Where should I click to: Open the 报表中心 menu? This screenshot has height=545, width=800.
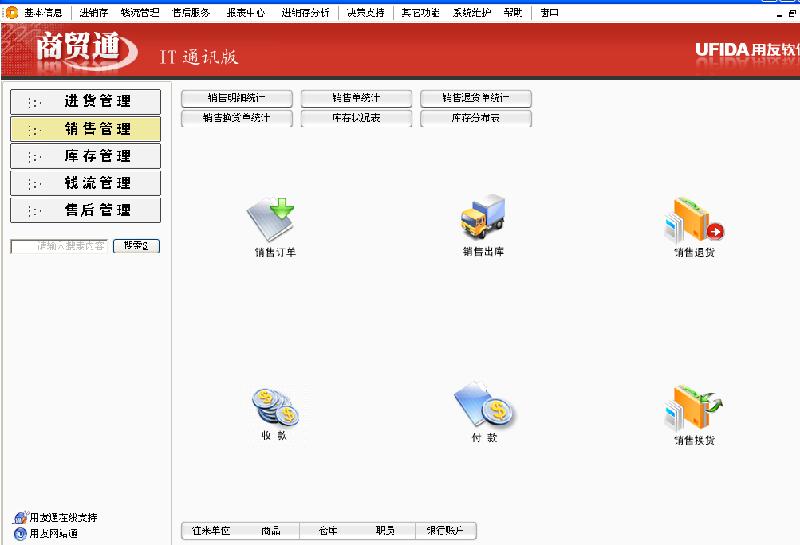click(x=246, y=13)
